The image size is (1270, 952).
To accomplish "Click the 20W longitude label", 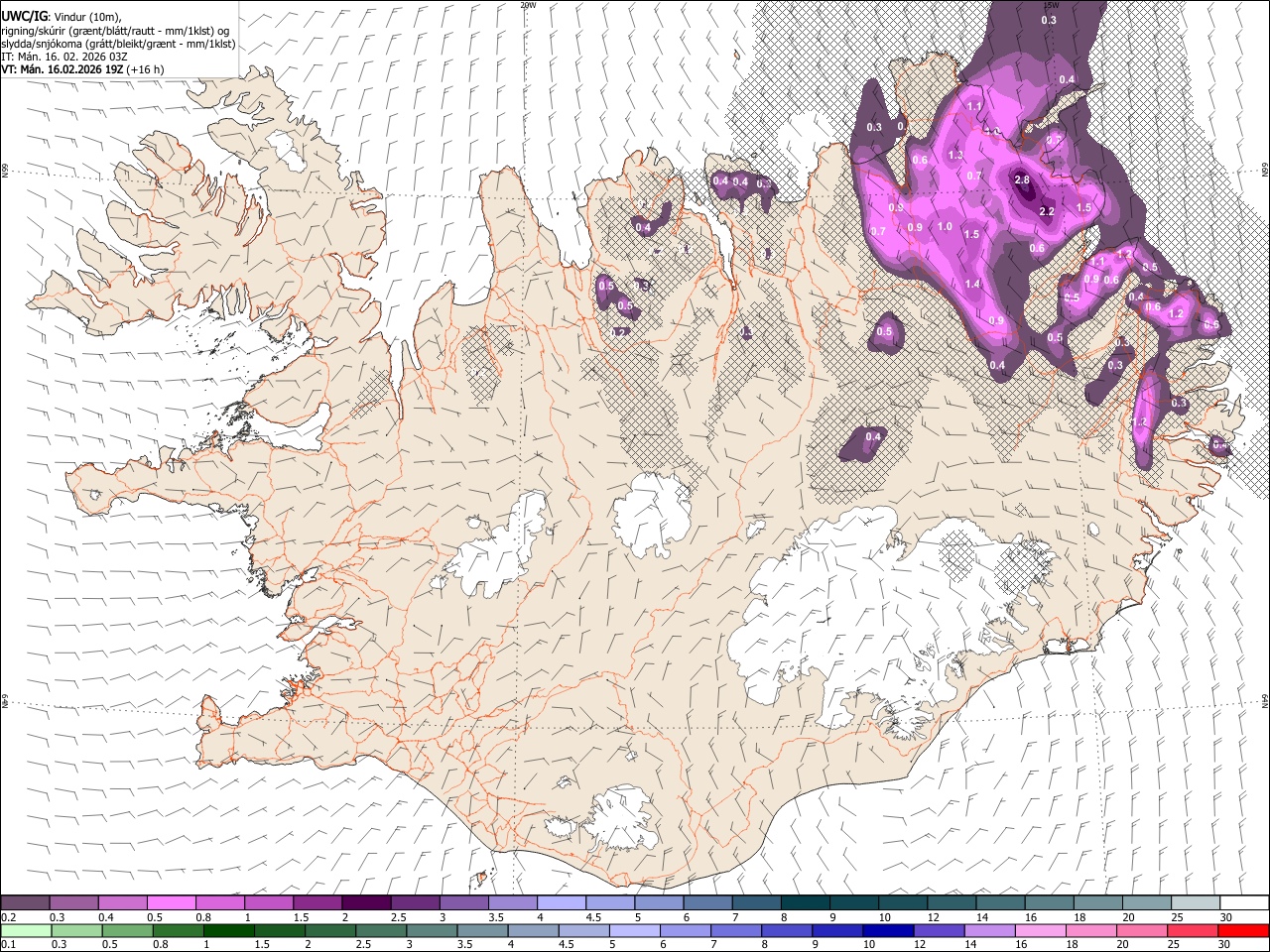I will tap(529, 5).
